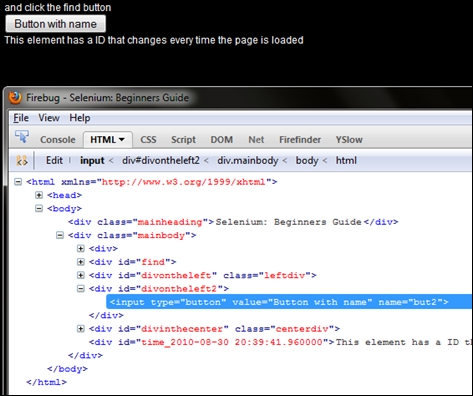Select the highlighted input type="button" row
Image resolution: width=473 pixels, height=396 pixels.
coord(289,302)
